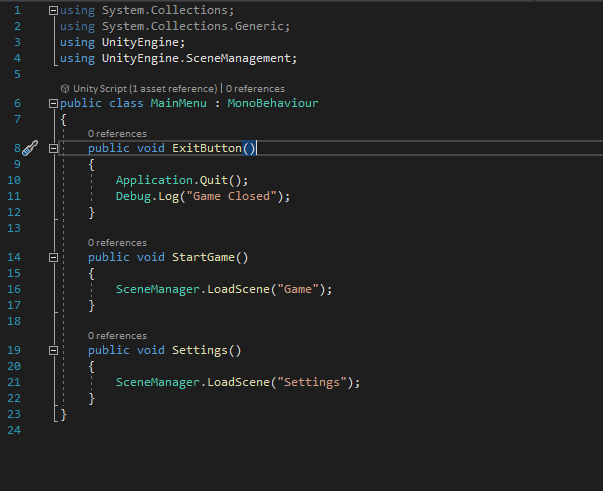Show 0 references above Settings method

pos(117,336)
